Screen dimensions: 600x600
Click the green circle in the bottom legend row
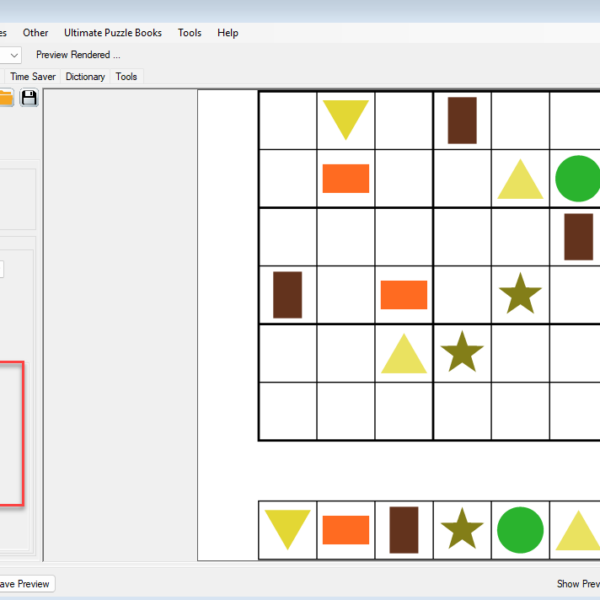click(x=520, y=530)
